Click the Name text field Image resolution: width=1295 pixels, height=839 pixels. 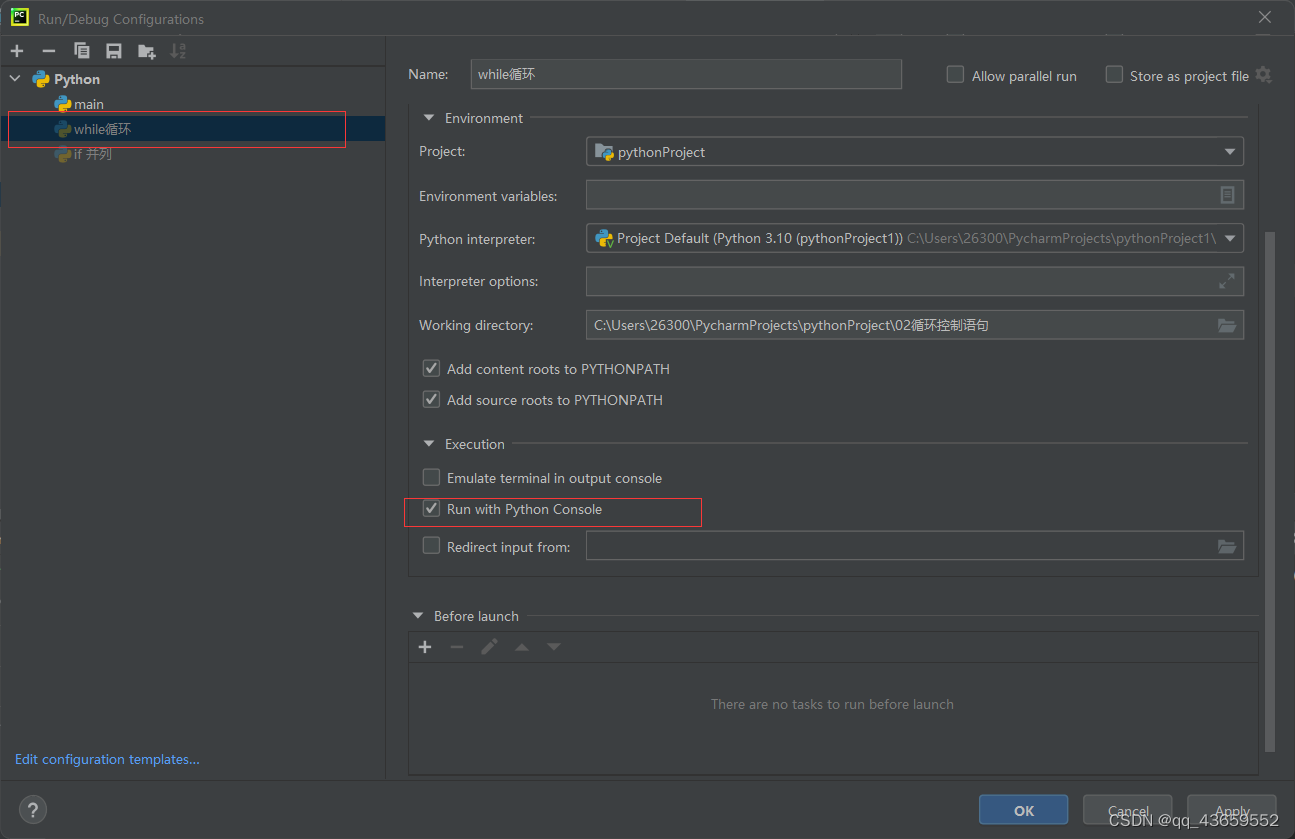pyautogui.click(x=686, y=74)
